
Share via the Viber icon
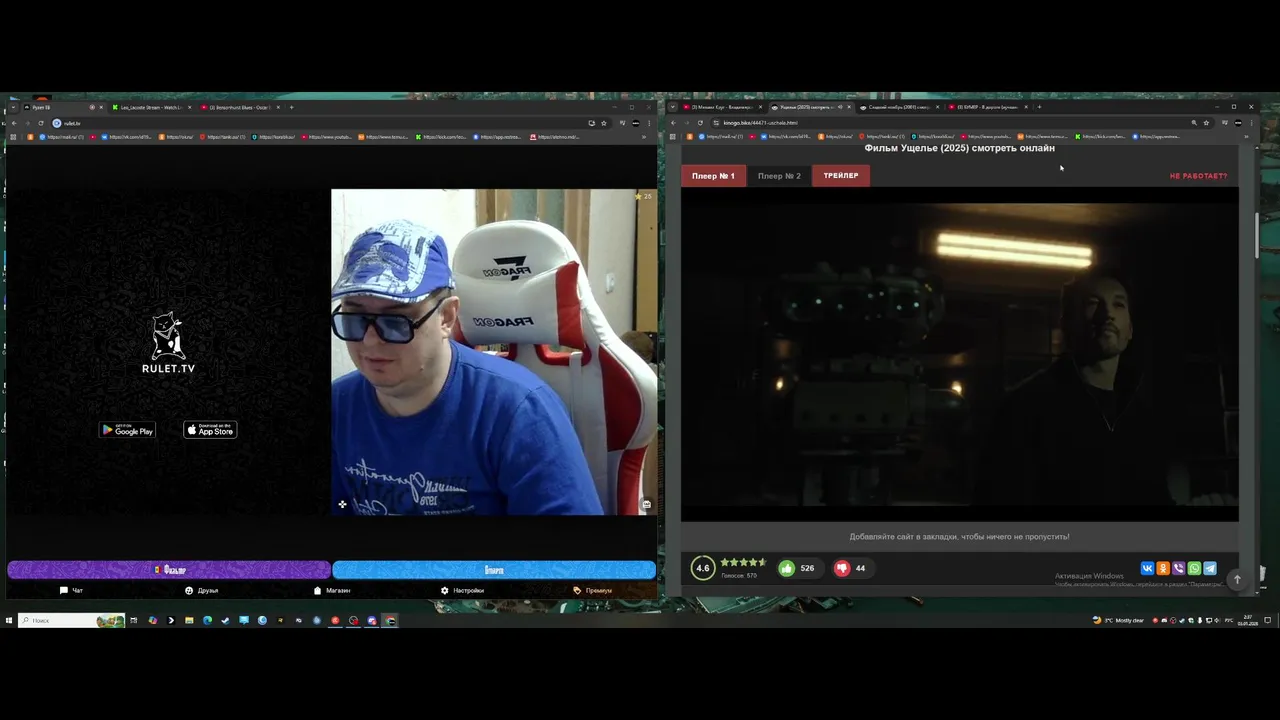(x=1178, y=568)
